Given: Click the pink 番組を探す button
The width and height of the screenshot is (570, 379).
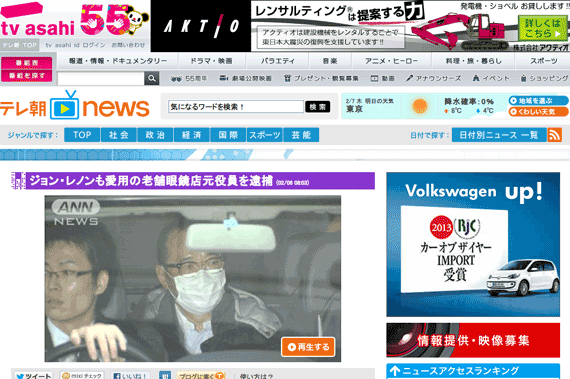Looking at the screenshot, I should coord(27,76).
